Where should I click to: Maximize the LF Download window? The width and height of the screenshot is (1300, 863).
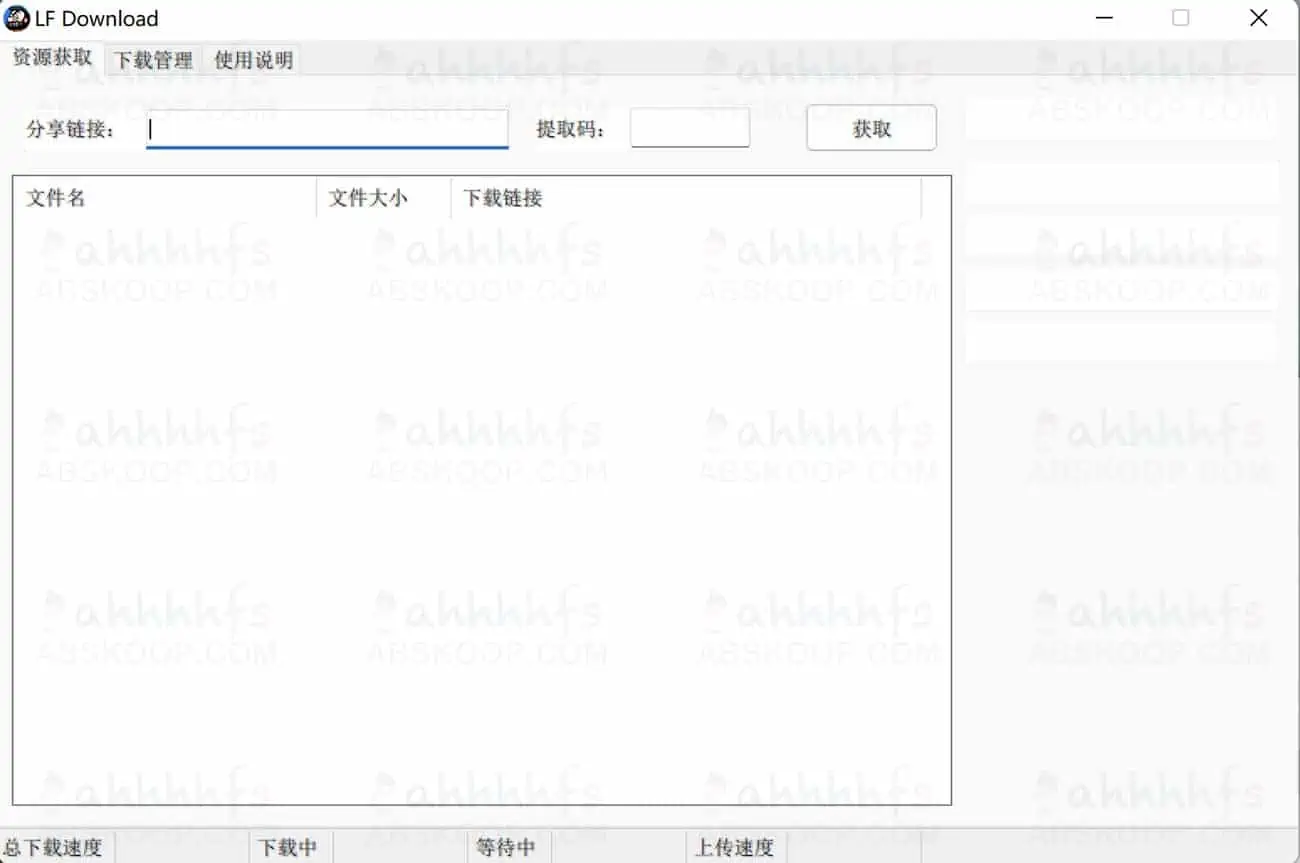[1180, 18]
